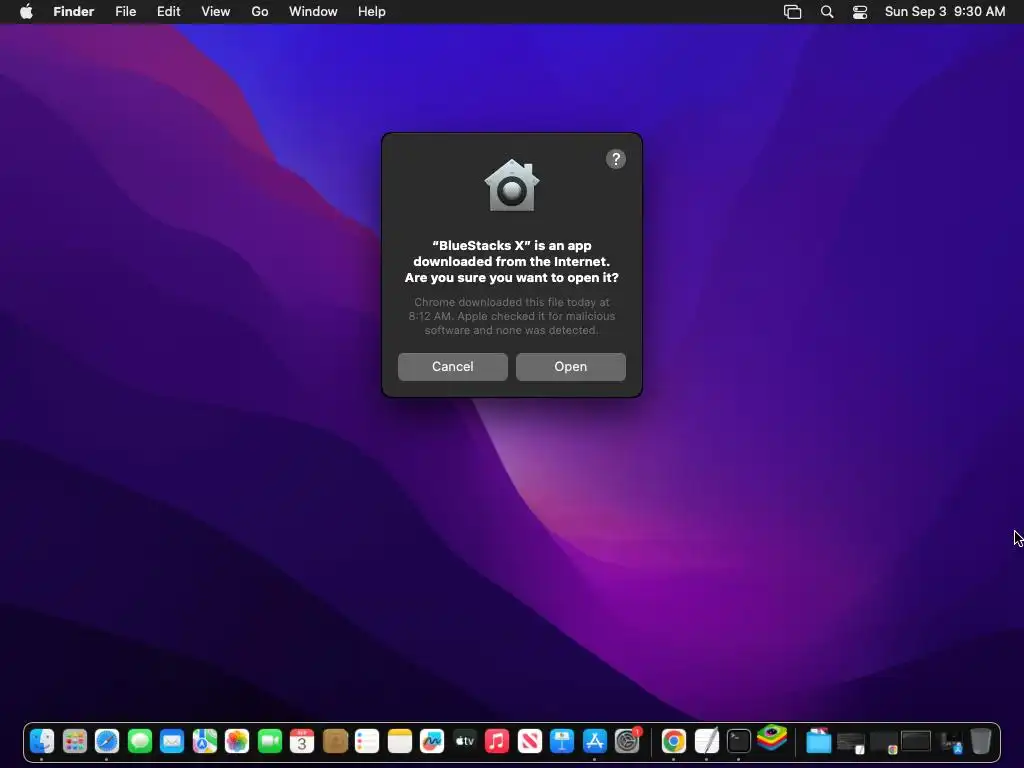Open TextEdit in the Dock

(706, 741)
